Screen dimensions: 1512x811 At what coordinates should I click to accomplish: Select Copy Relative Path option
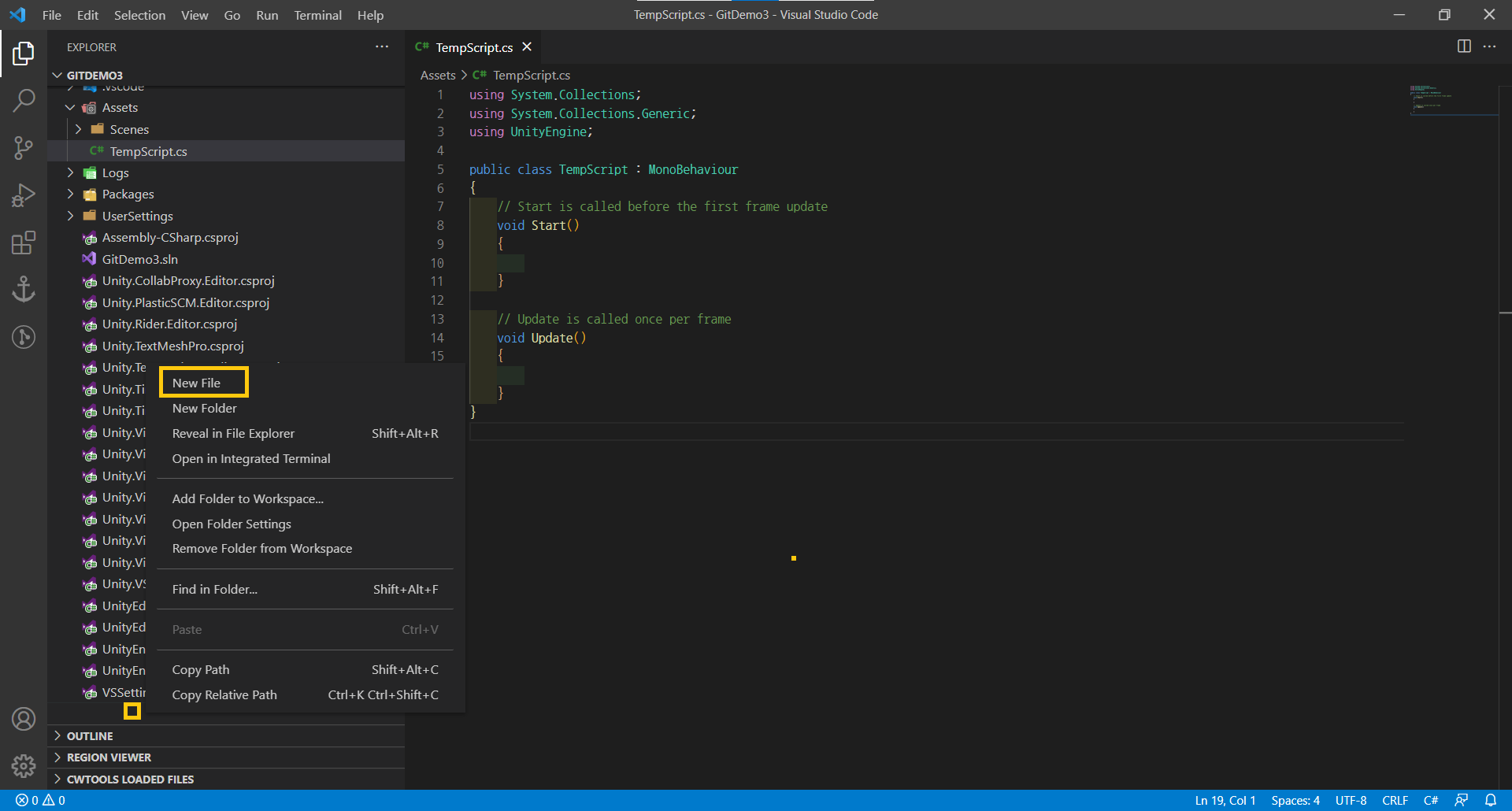[x=306, y=694]
